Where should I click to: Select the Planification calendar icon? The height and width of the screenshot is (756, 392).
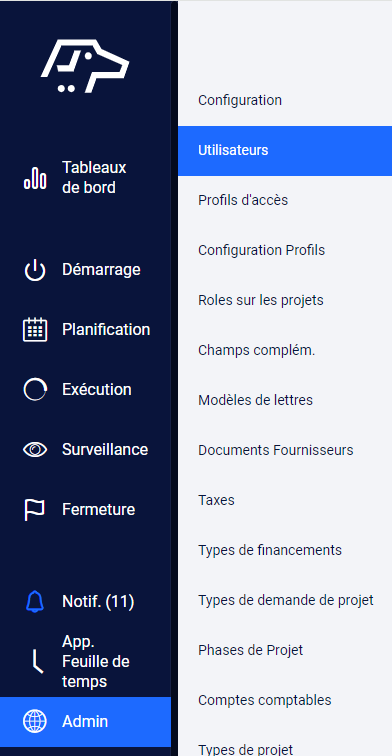point(35,330)
